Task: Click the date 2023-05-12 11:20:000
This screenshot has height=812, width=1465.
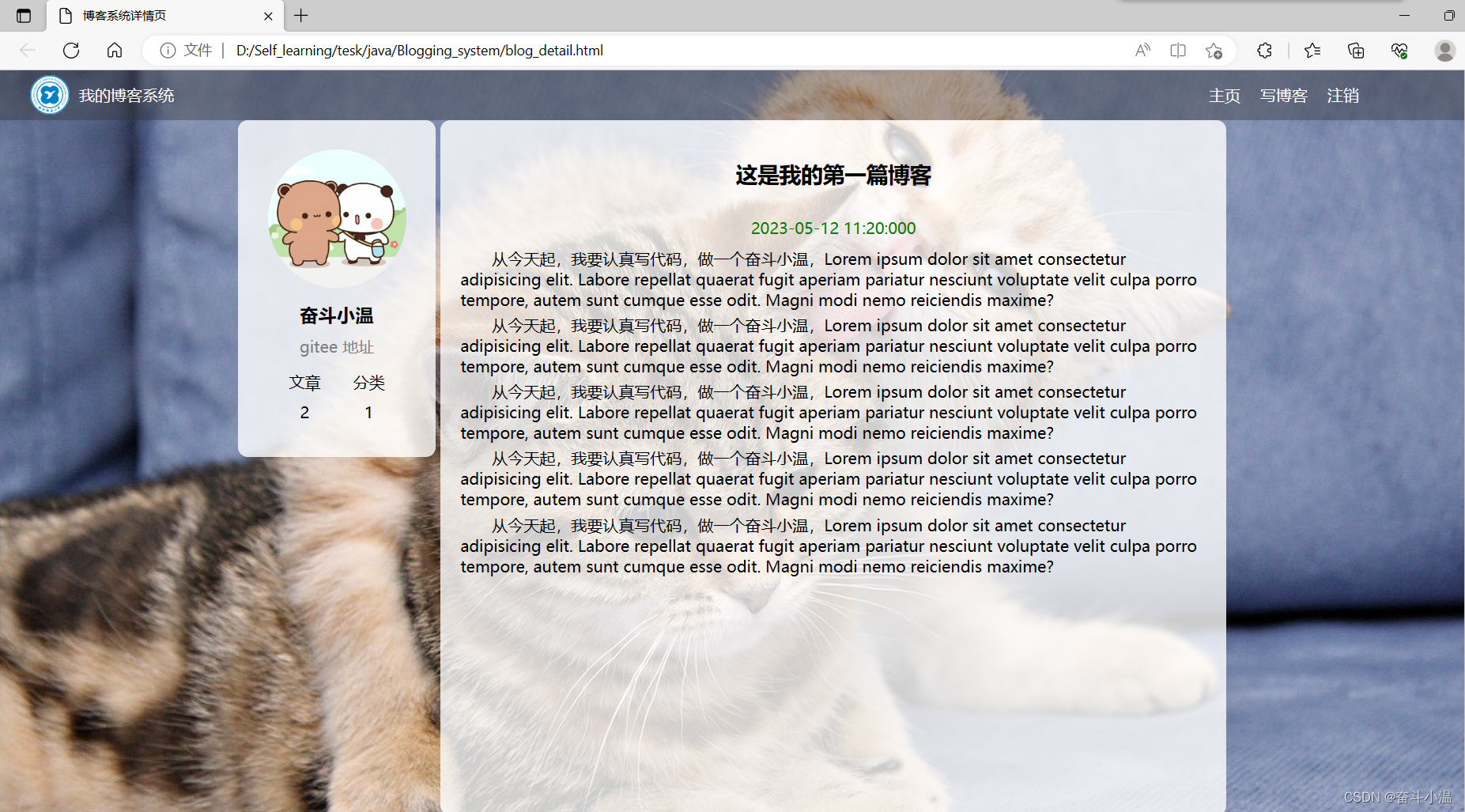Action: coord(833,228)
